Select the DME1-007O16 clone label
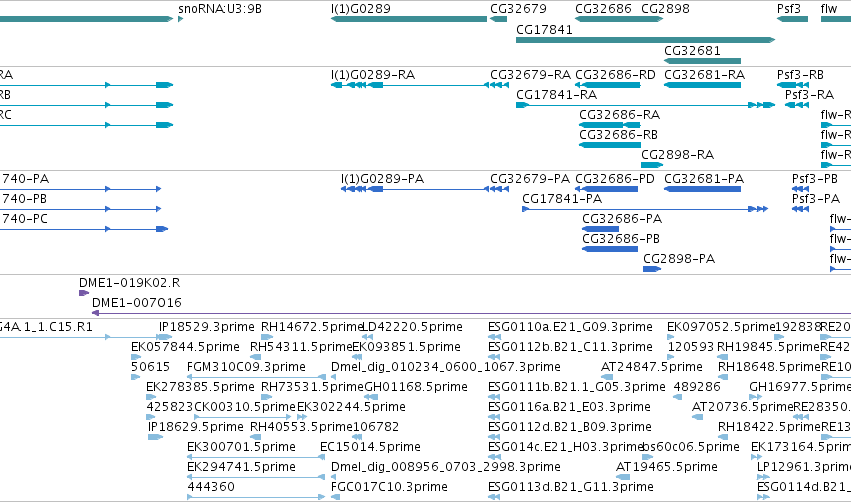Viewport: 851px width, 502px height. [x=137, y=303]
